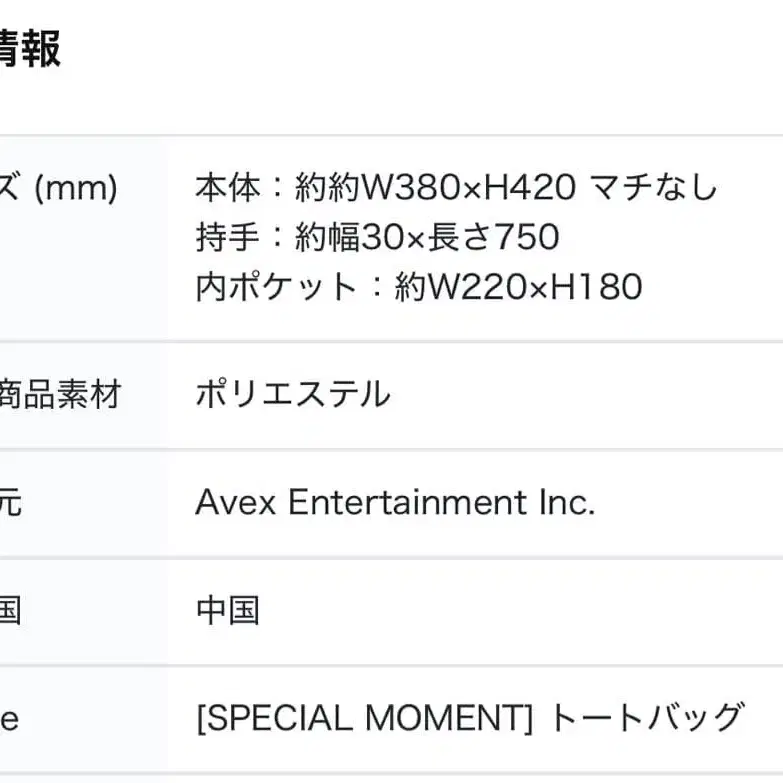Click the 国 row label

tap(10, 610)
